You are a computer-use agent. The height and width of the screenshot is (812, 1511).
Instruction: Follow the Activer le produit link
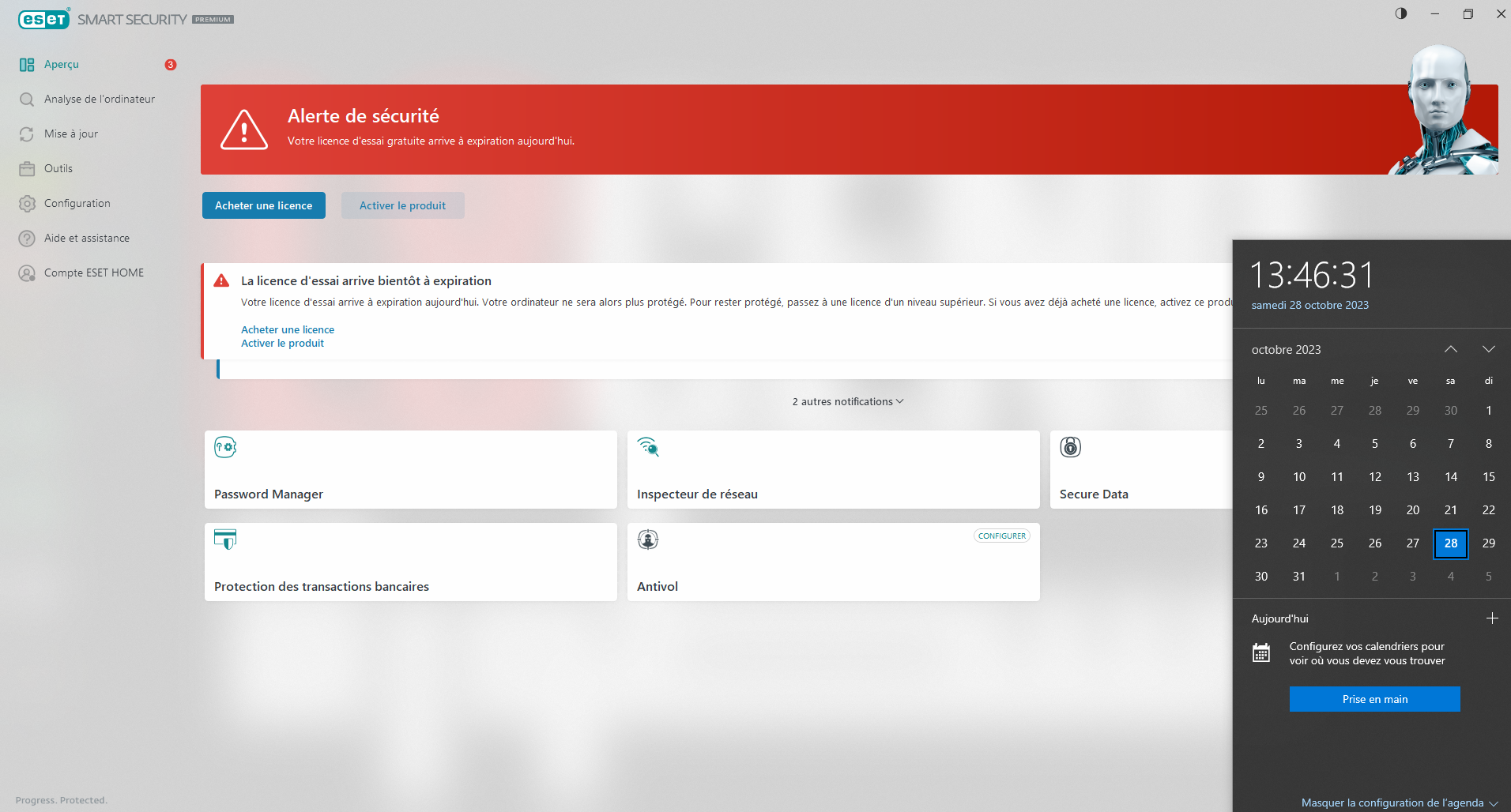click(x=282, y=344)
